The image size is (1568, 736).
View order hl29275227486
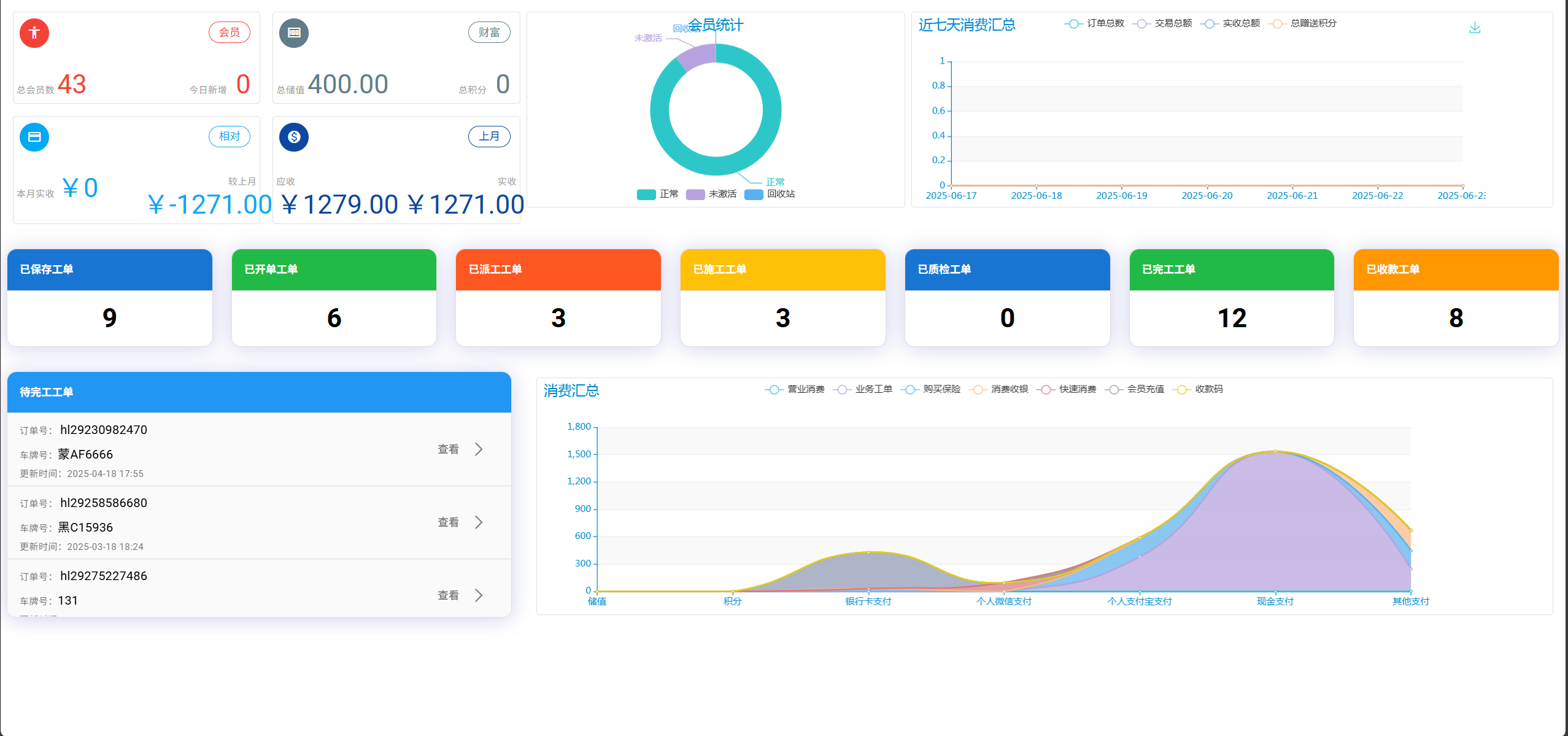pos(448,595)
